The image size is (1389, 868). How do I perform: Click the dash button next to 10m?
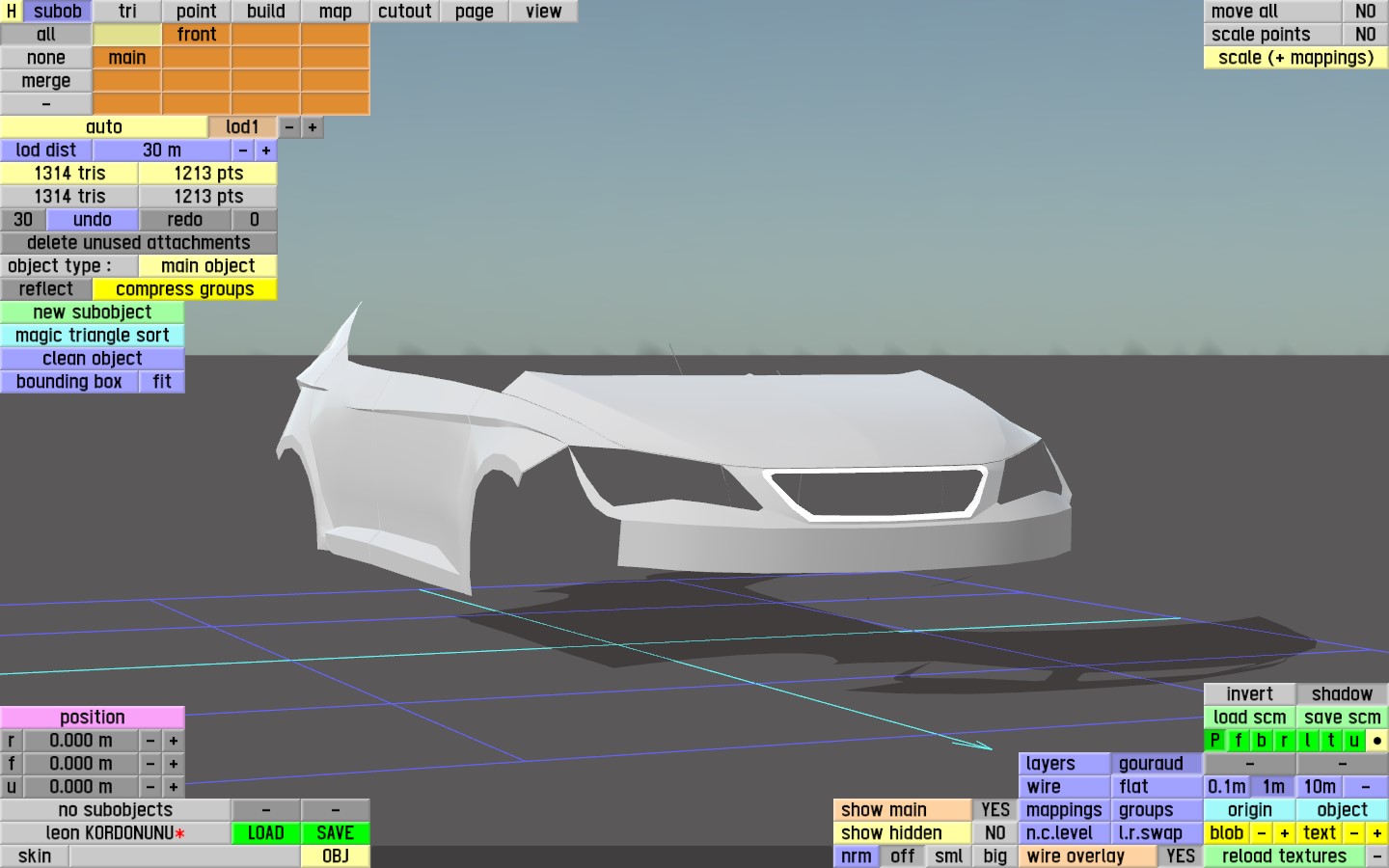[x=1366, y=787]
